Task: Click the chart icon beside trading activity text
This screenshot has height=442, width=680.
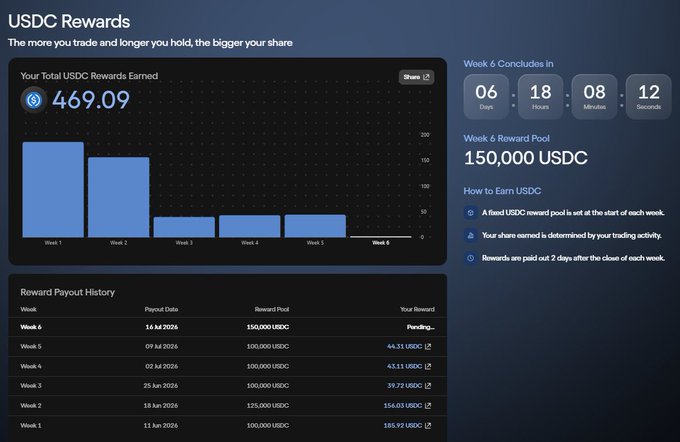Action: (471, 236)
